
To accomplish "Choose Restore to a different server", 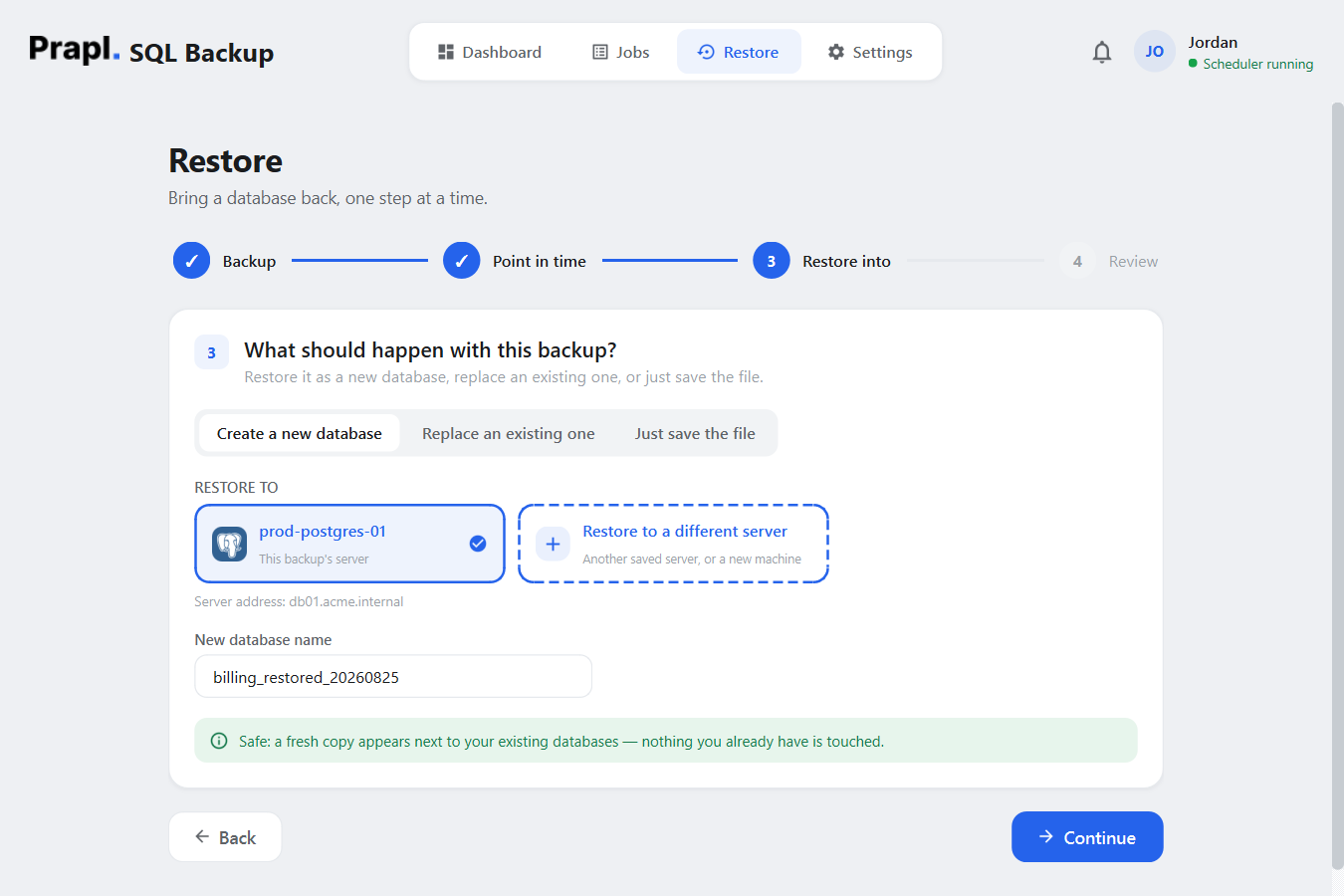I will coord(673,544).
